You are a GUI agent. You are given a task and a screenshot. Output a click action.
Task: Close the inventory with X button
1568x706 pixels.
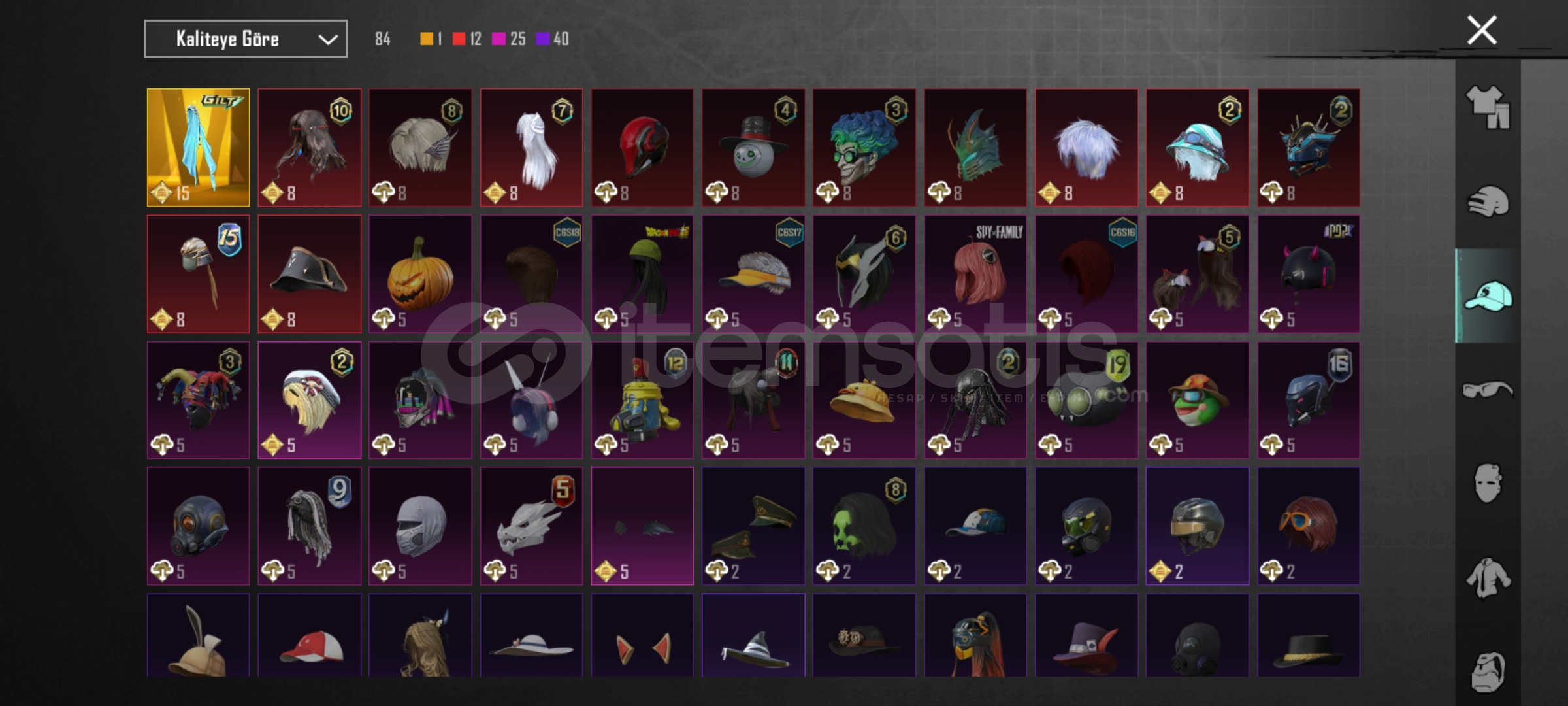point(1482,30)
